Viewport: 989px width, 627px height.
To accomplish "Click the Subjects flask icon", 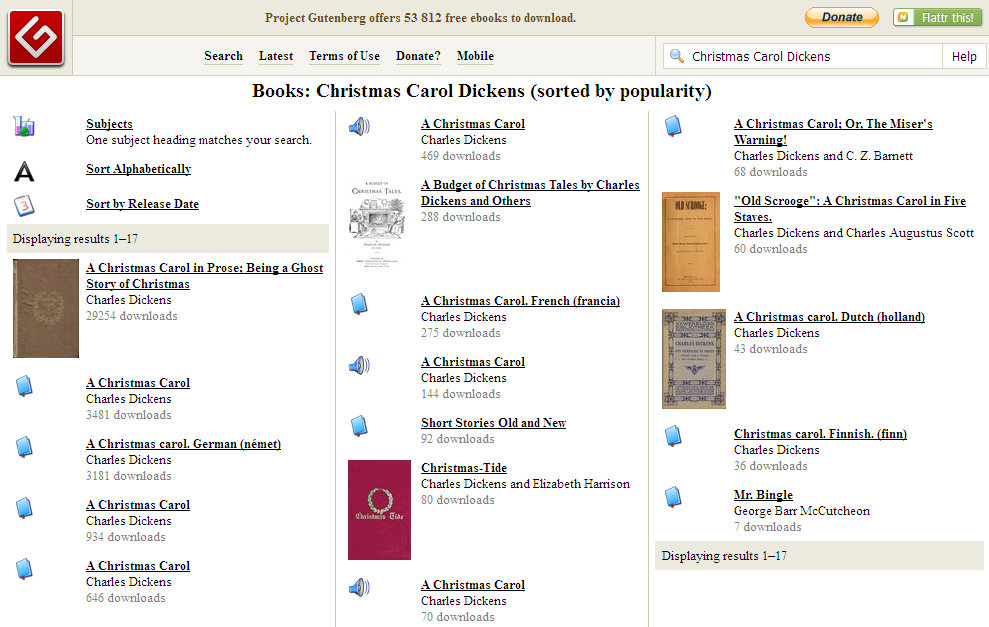I will click(24, 127).
